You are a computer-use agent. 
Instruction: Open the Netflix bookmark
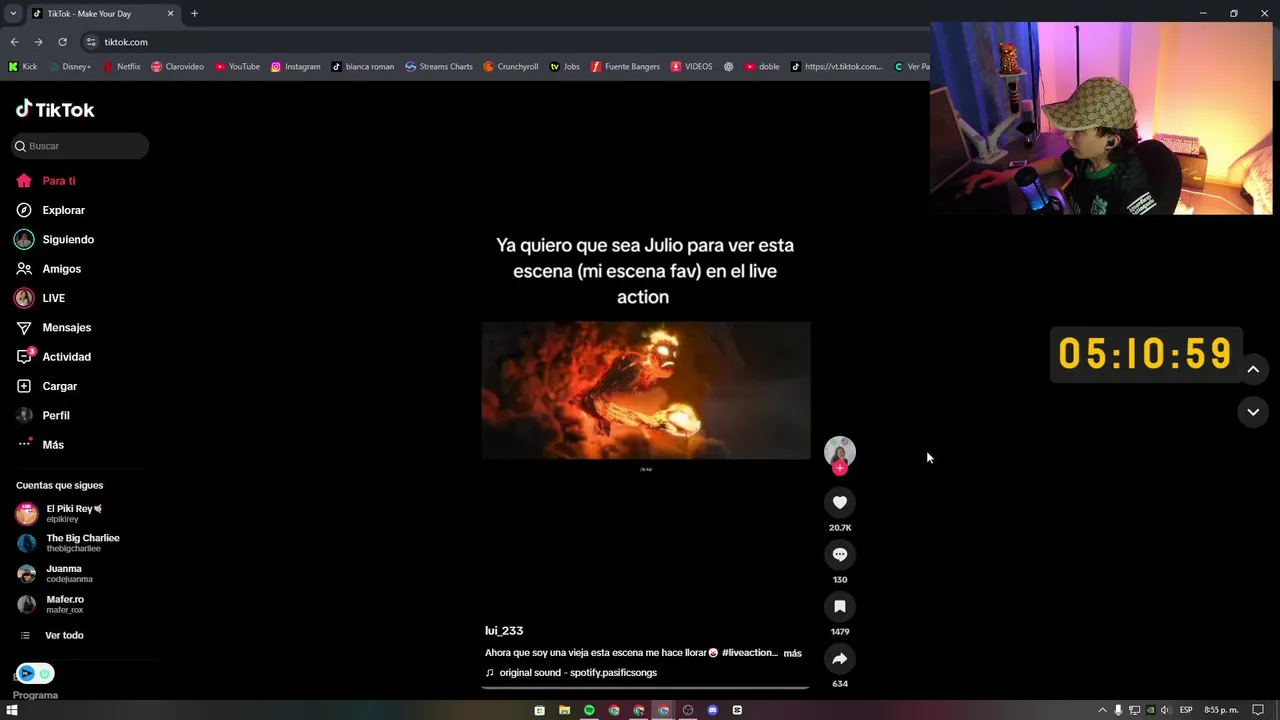[122, 67]
